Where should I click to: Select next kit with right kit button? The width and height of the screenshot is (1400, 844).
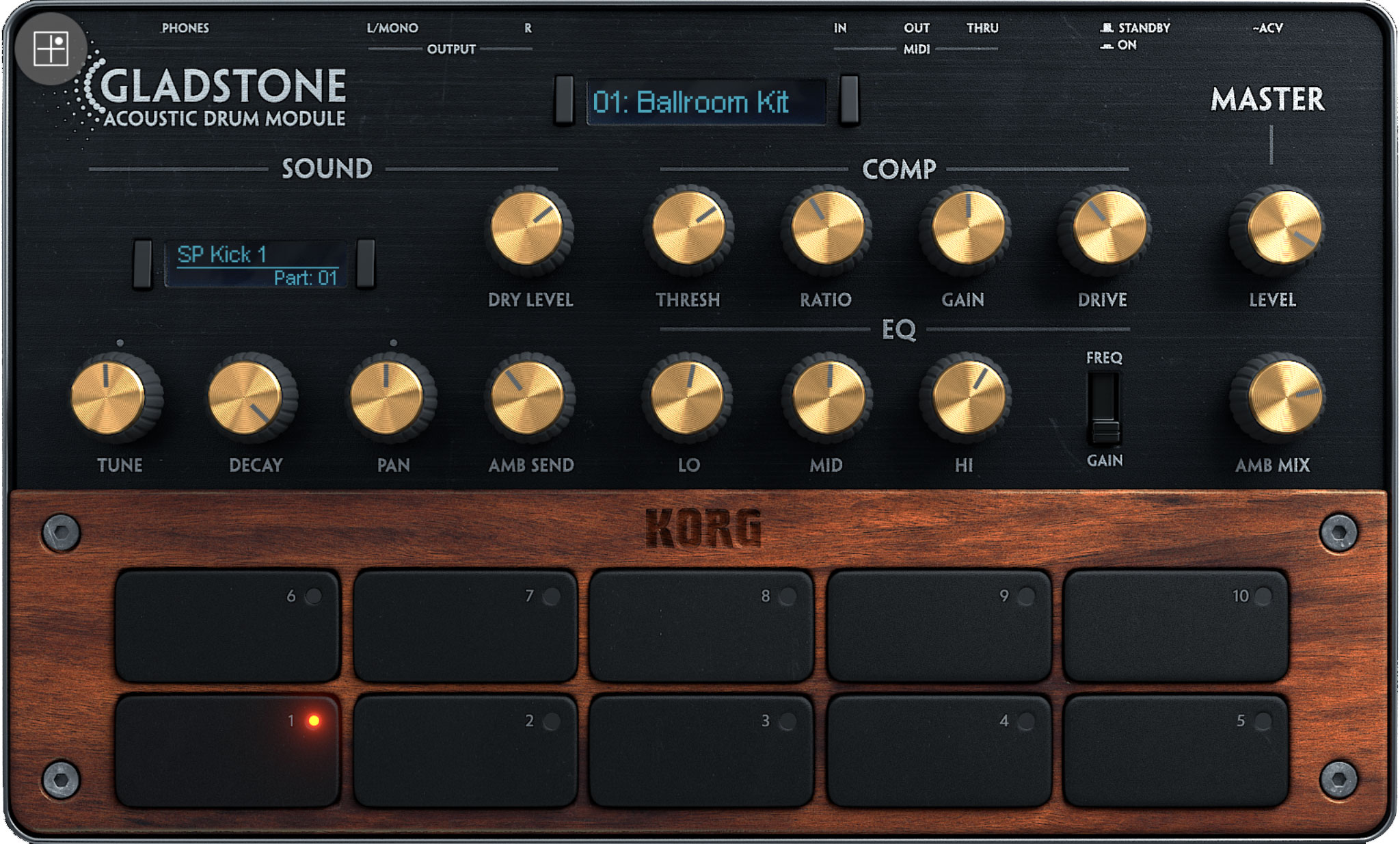[849, 100]
